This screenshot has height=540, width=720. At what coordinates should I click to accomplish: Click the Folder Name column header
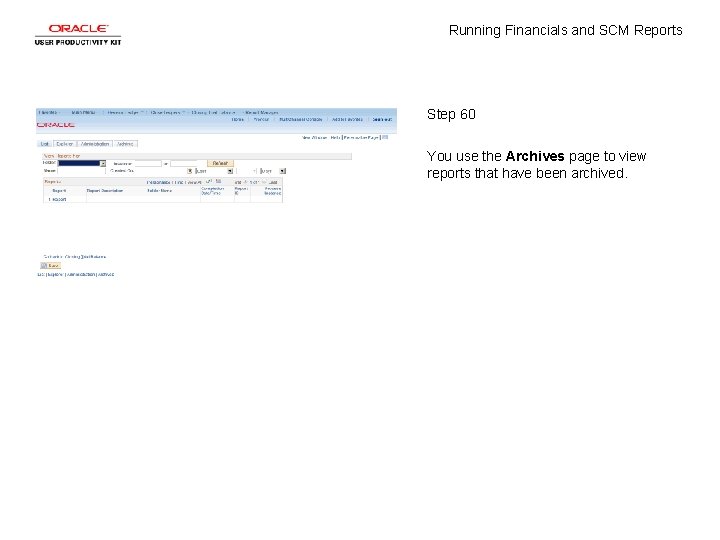(160, 191)
